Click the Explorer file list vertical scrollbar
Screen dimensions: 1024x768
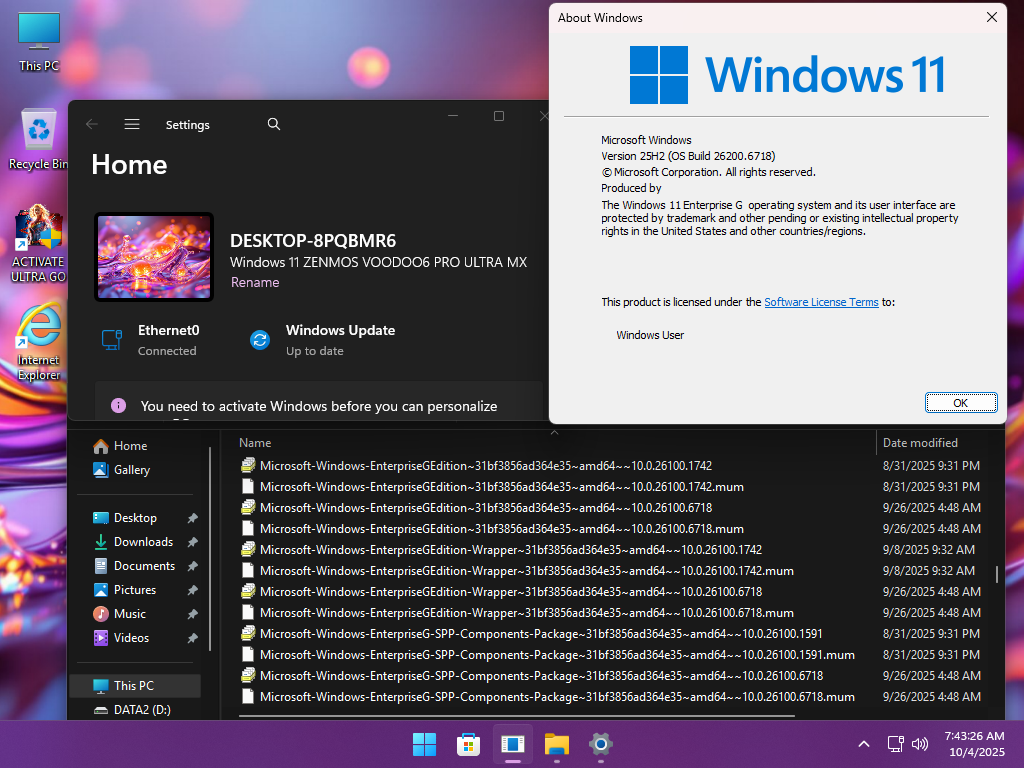click(x=997, y=574)
